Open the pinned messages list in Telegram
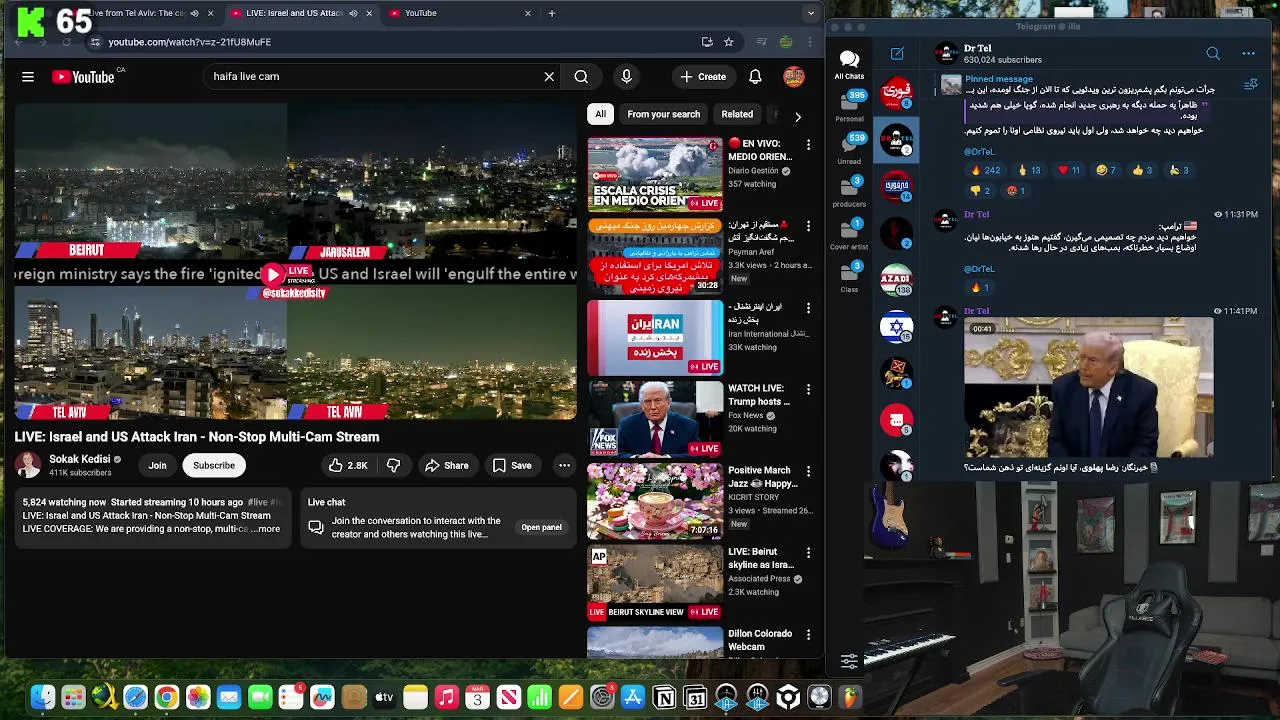The image size is (1280, 720). pyautogui.click(x=1250, y=86)
